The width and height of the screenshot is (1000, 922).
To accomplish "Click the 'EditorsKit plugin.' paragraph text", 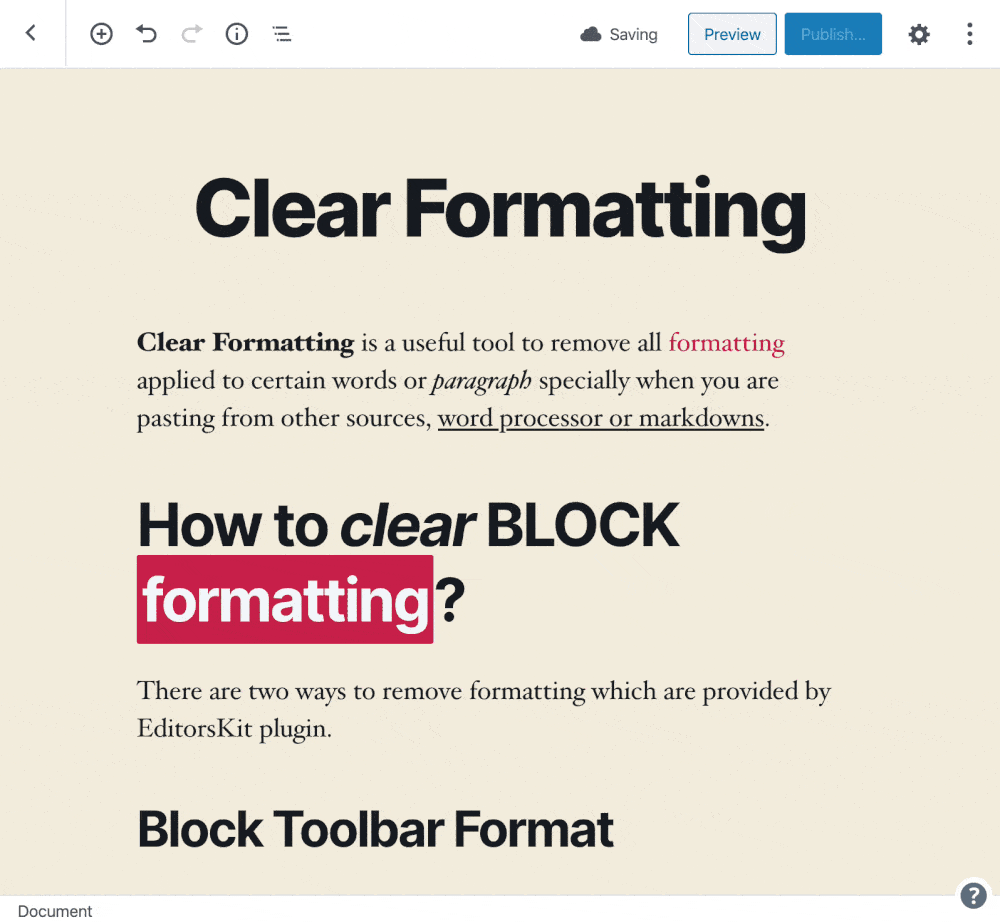I will click(235, 729).
